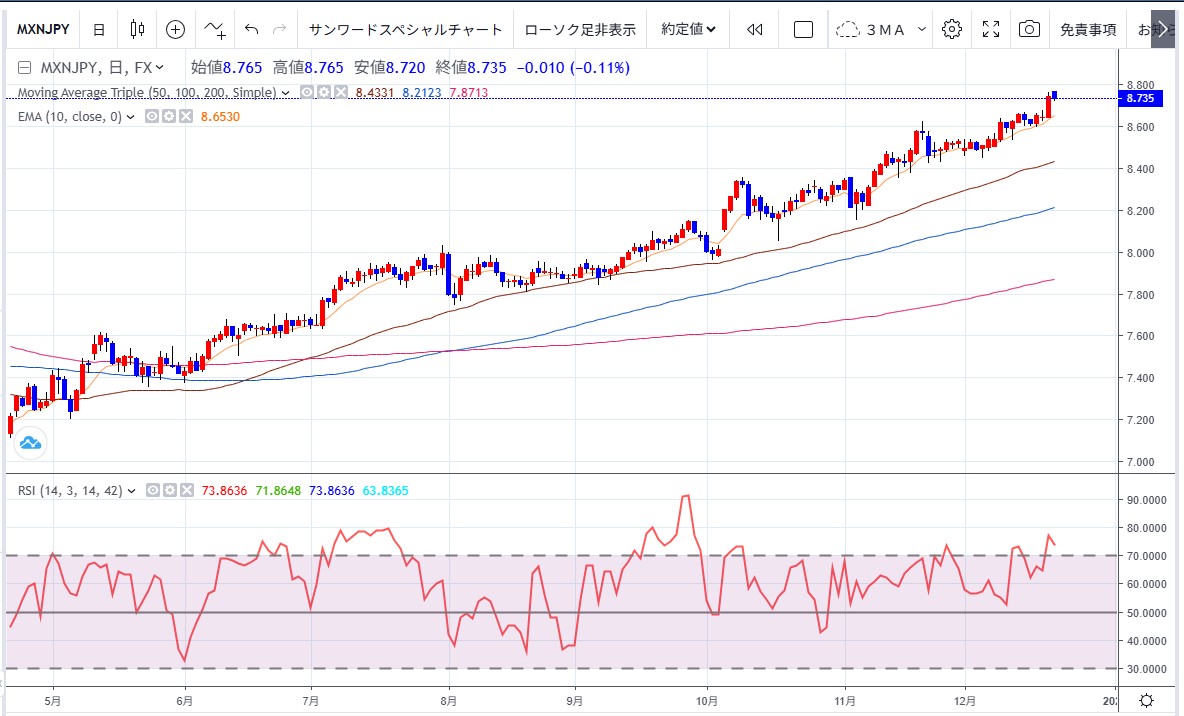Screen dimensions: 1184x716
Task: Open the candlestick chart style selector
Action: [138, 29]
